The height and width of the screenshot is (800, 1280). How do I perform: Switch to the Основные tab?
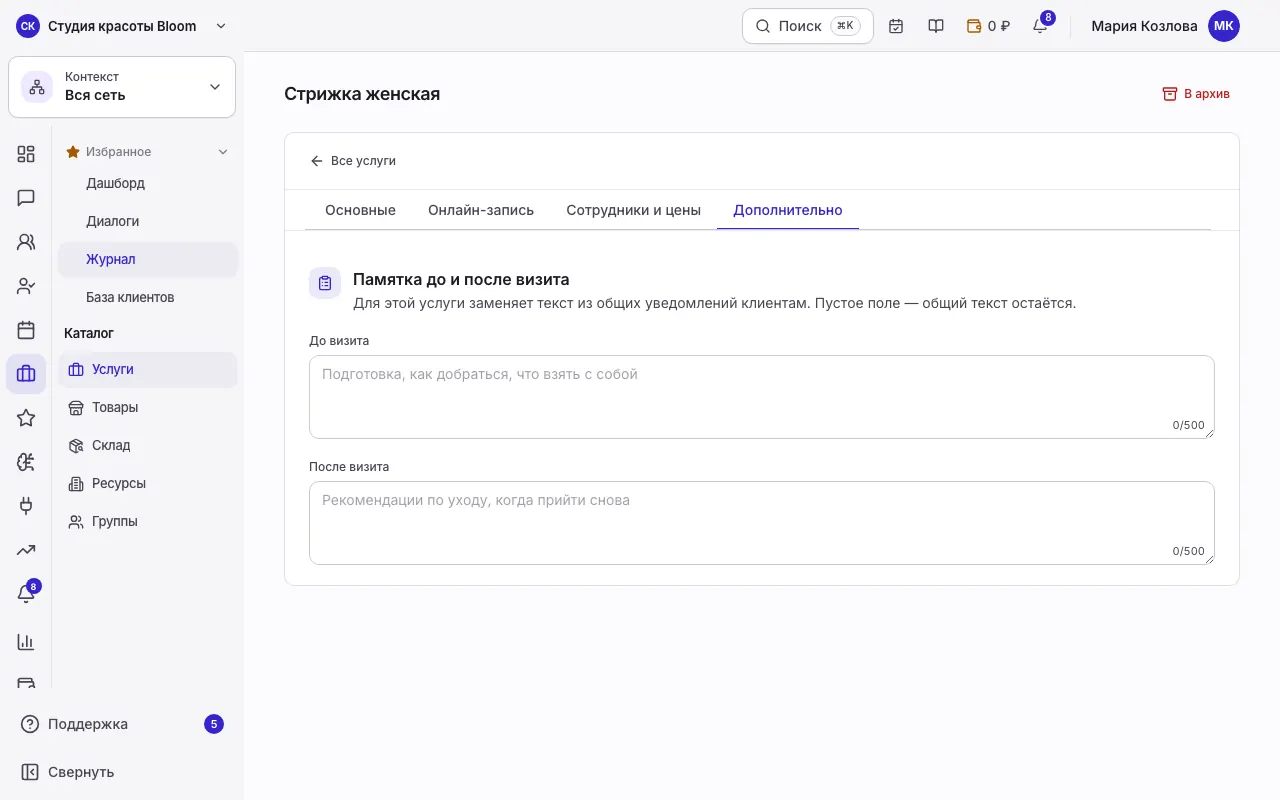360,210
